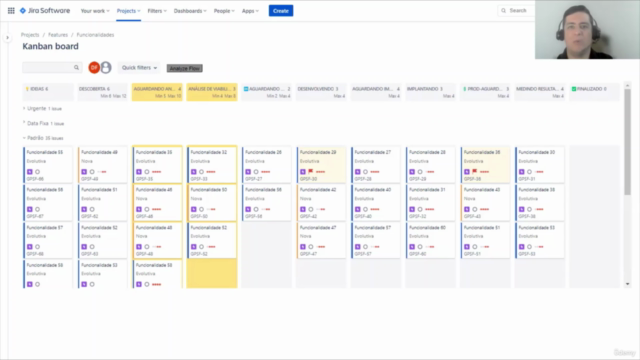Screen dimensions: 640x360
Task: Click the scrollbar down arrow
Action: 627,284
